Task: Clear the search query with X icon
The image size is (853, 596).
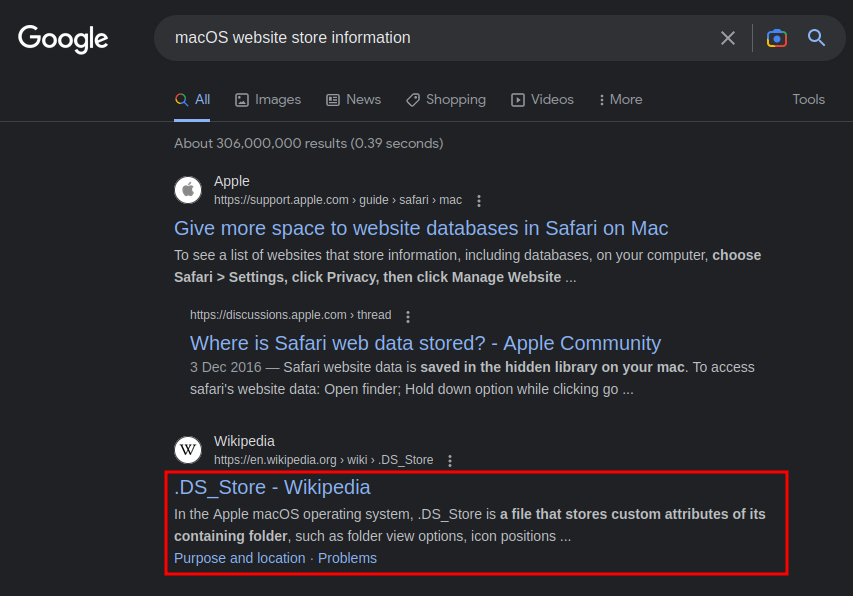Action: coord(727,38)
